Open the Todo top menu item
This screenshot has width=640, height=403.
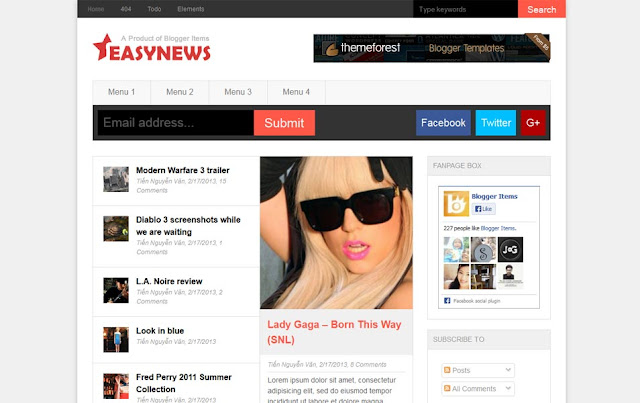coord(154,9)
